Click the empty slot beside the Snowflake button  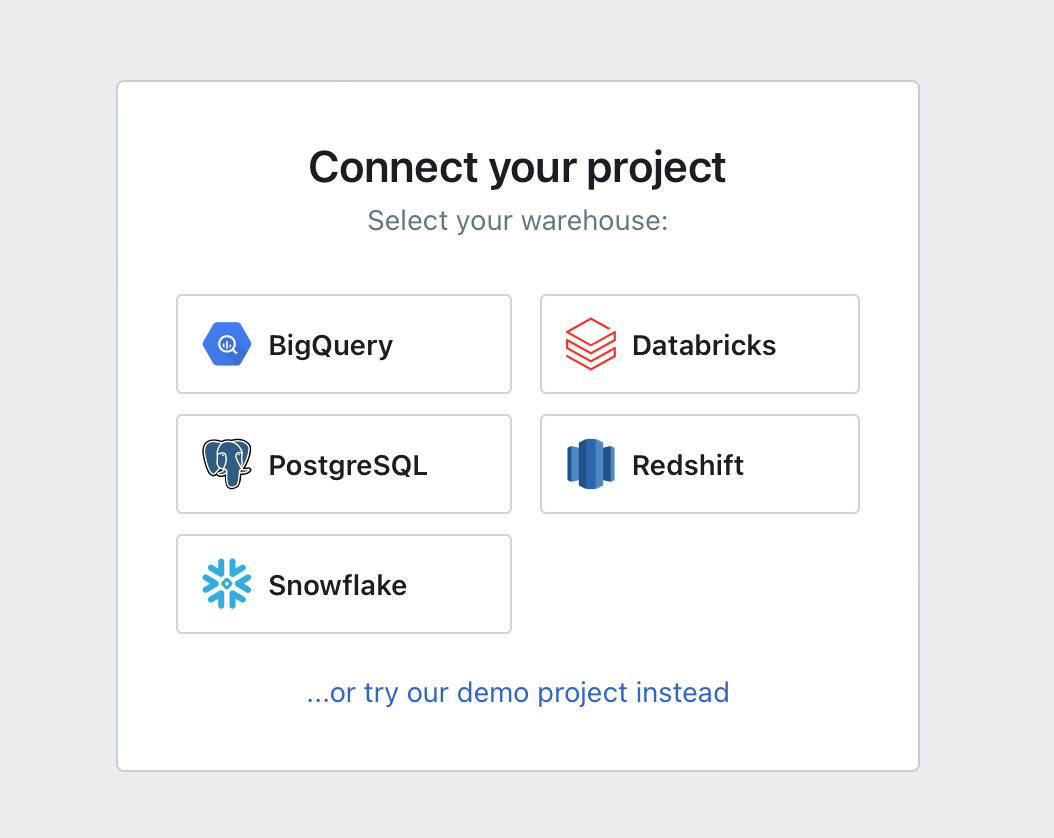(699, 584)
